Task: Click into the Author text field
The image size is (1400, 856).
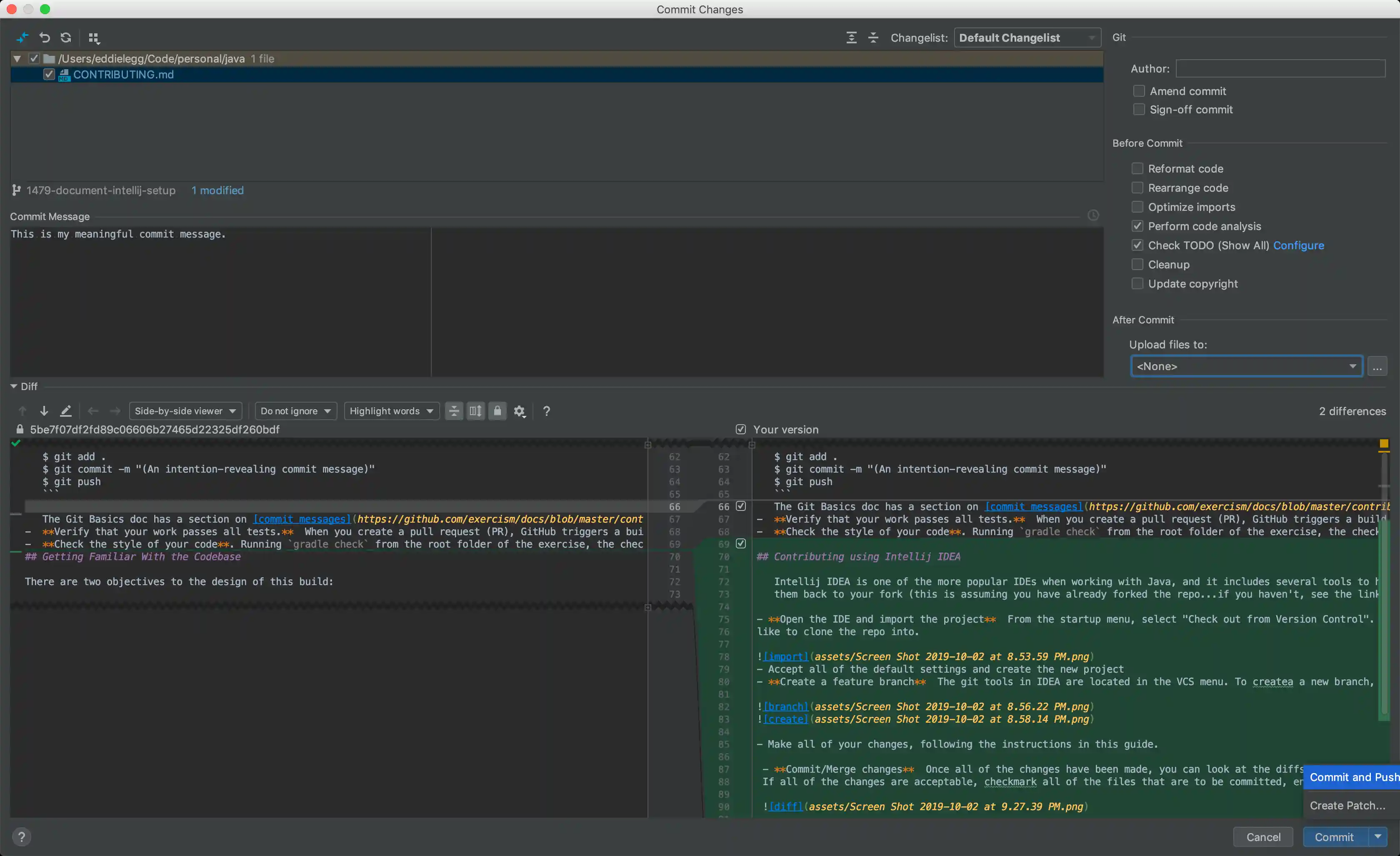Action: [1280, 69]
